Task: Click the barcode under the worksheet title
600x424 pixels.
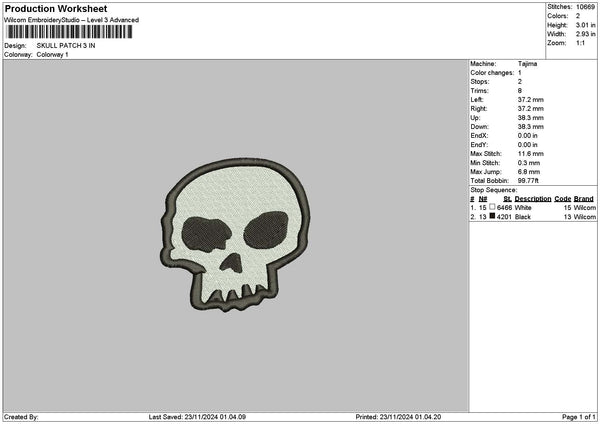Action: 70,32
